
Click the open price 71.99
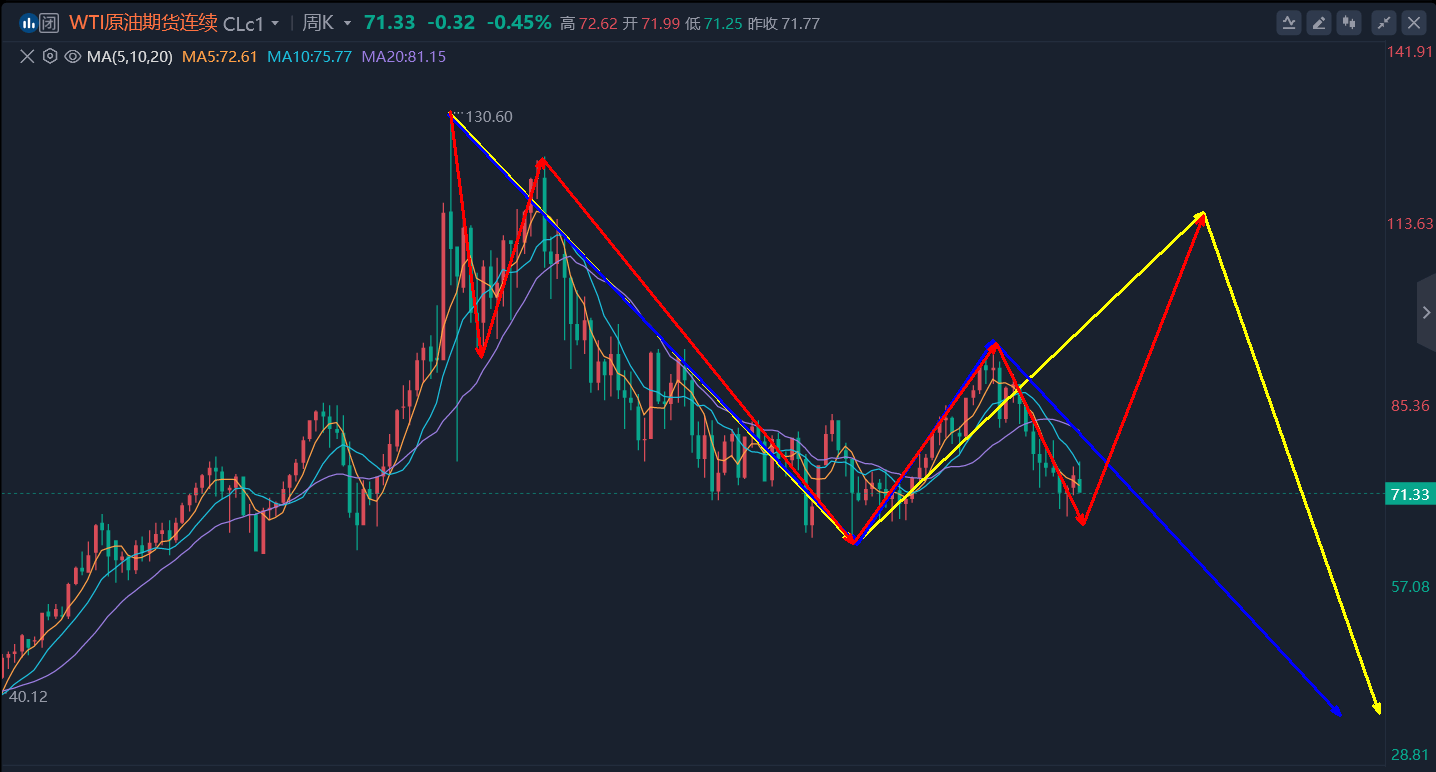click(x=660, y=23)
